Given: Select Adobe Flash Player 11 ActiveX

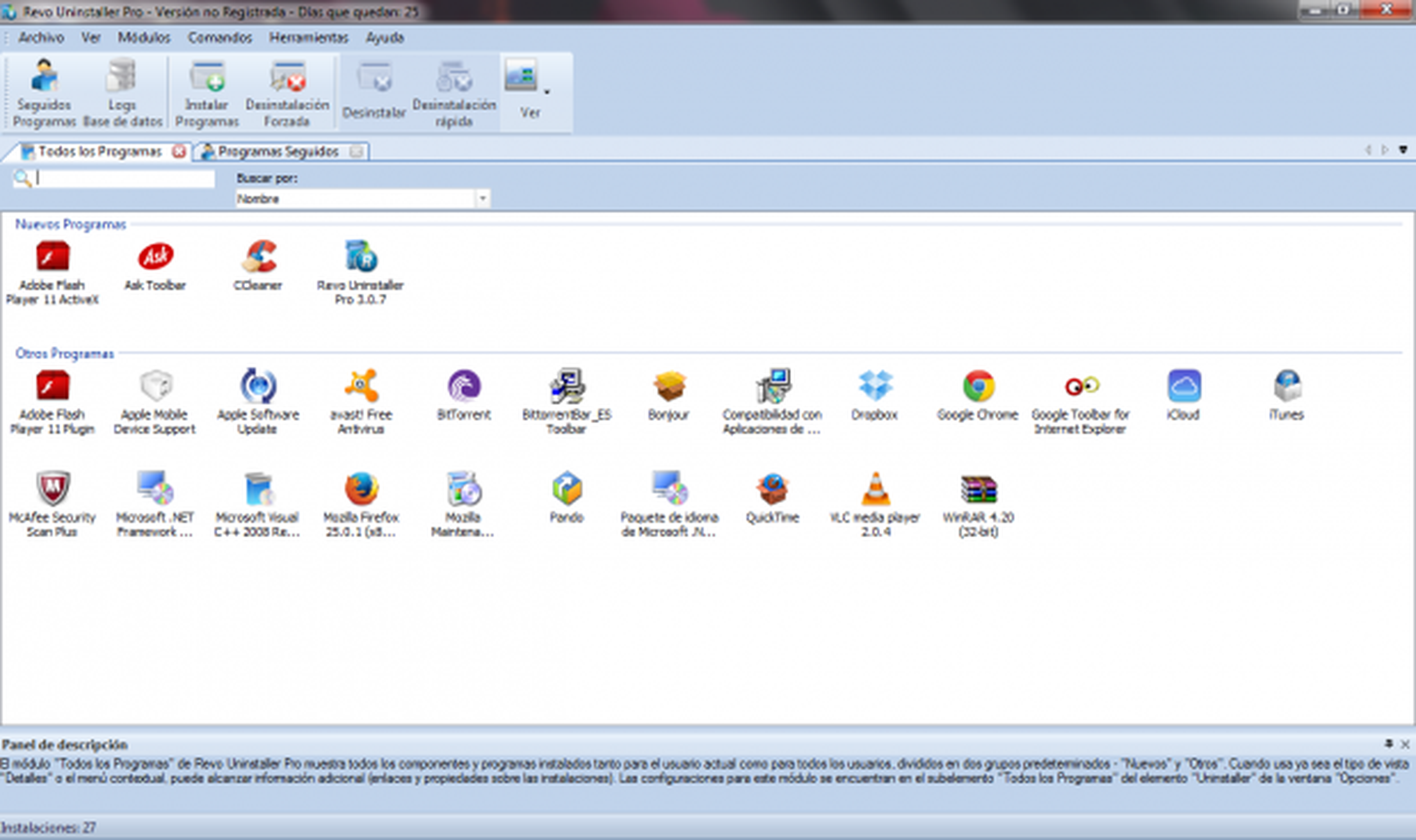Looking at the screenshot, I should coord(52,273).
